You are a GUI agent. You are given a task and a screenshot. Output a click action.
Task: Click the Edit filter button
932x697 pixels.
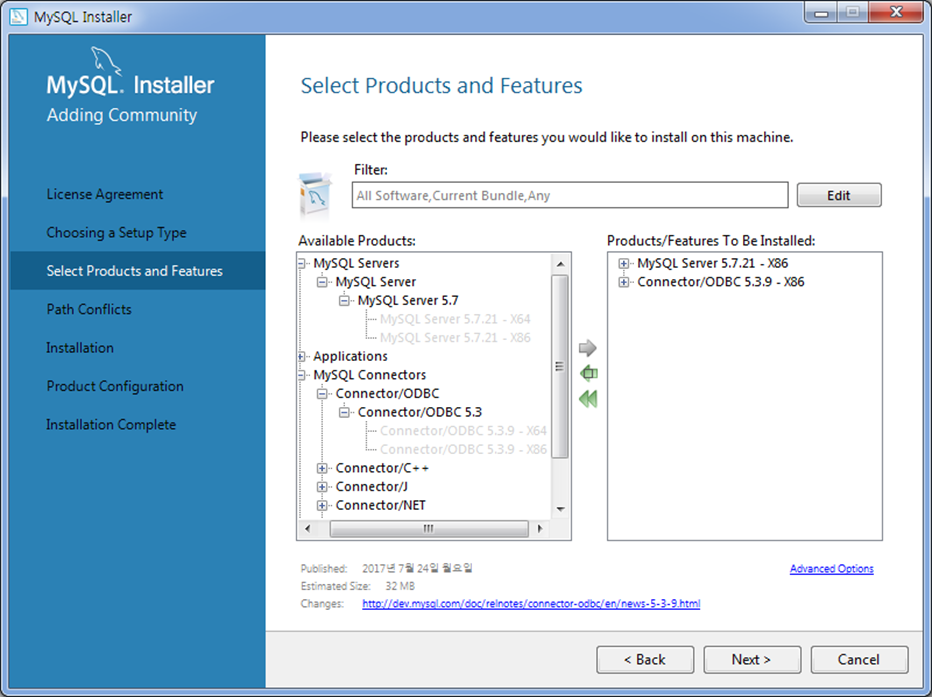839,195
